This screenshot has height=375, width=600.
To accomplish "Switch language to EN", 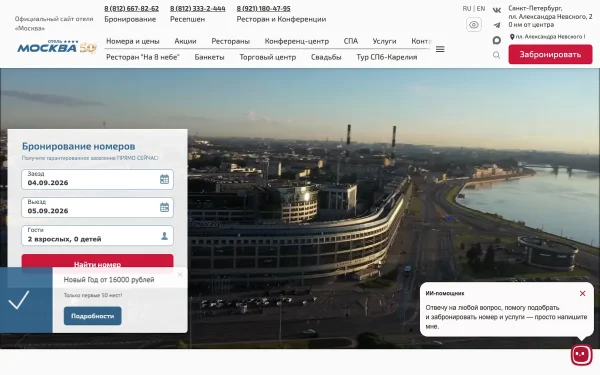I will point(481,8).
